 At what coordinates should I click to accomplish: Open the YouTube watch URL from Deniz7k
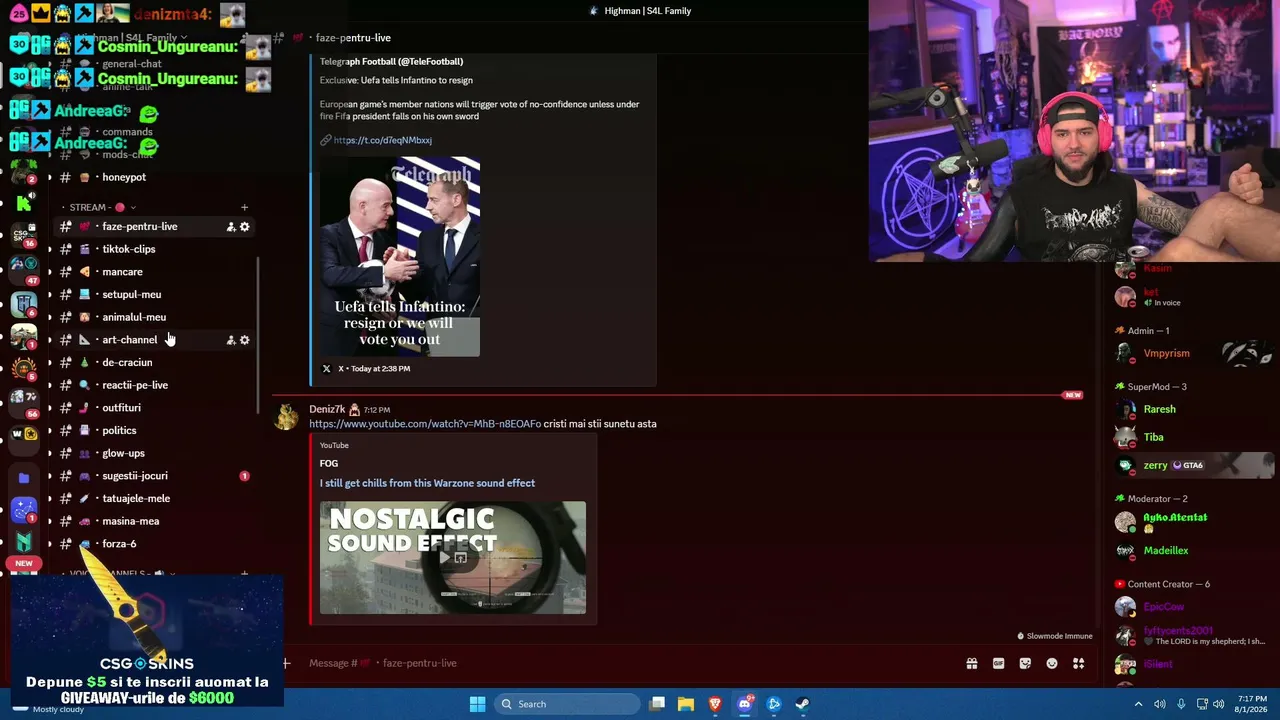click(x=425, y=424)
